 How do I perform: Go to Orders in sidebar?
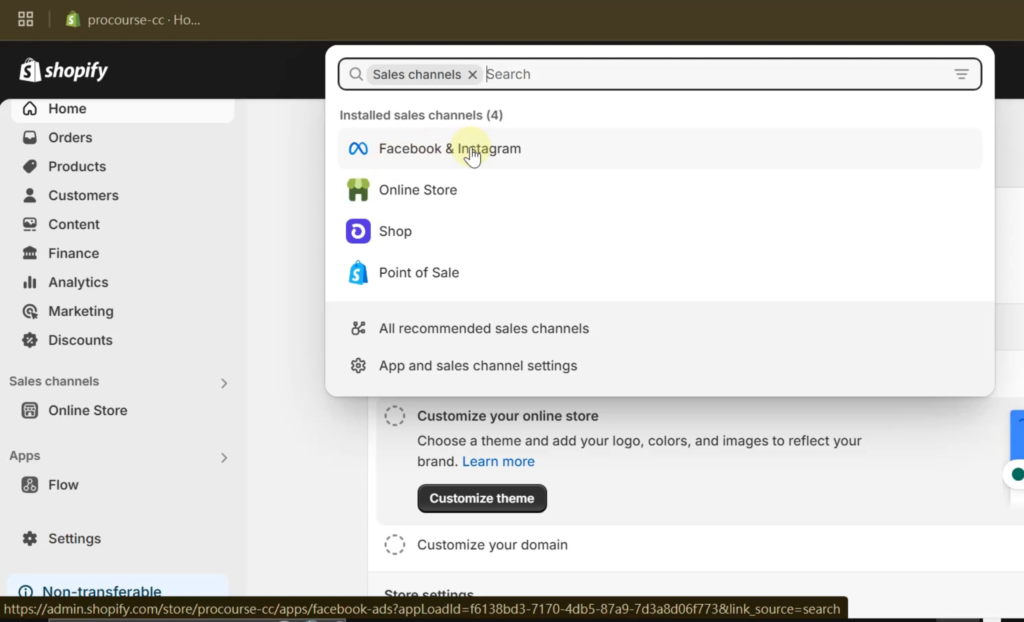(x=70, y=137)
